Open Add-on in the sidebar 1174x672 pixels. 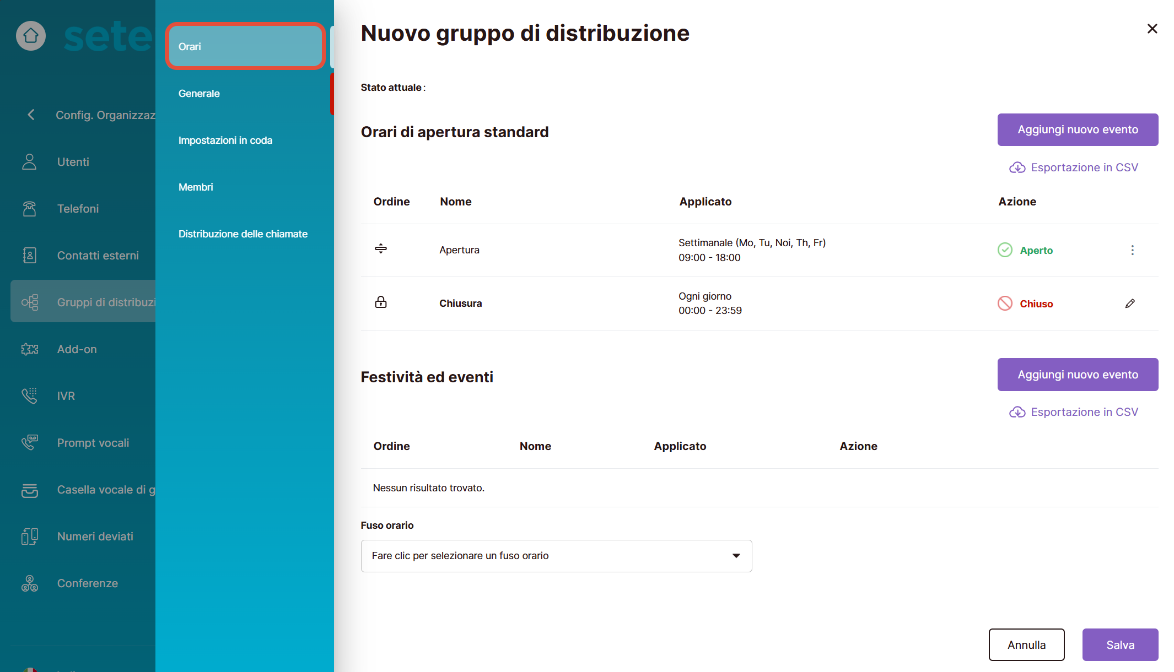point(76,349)
